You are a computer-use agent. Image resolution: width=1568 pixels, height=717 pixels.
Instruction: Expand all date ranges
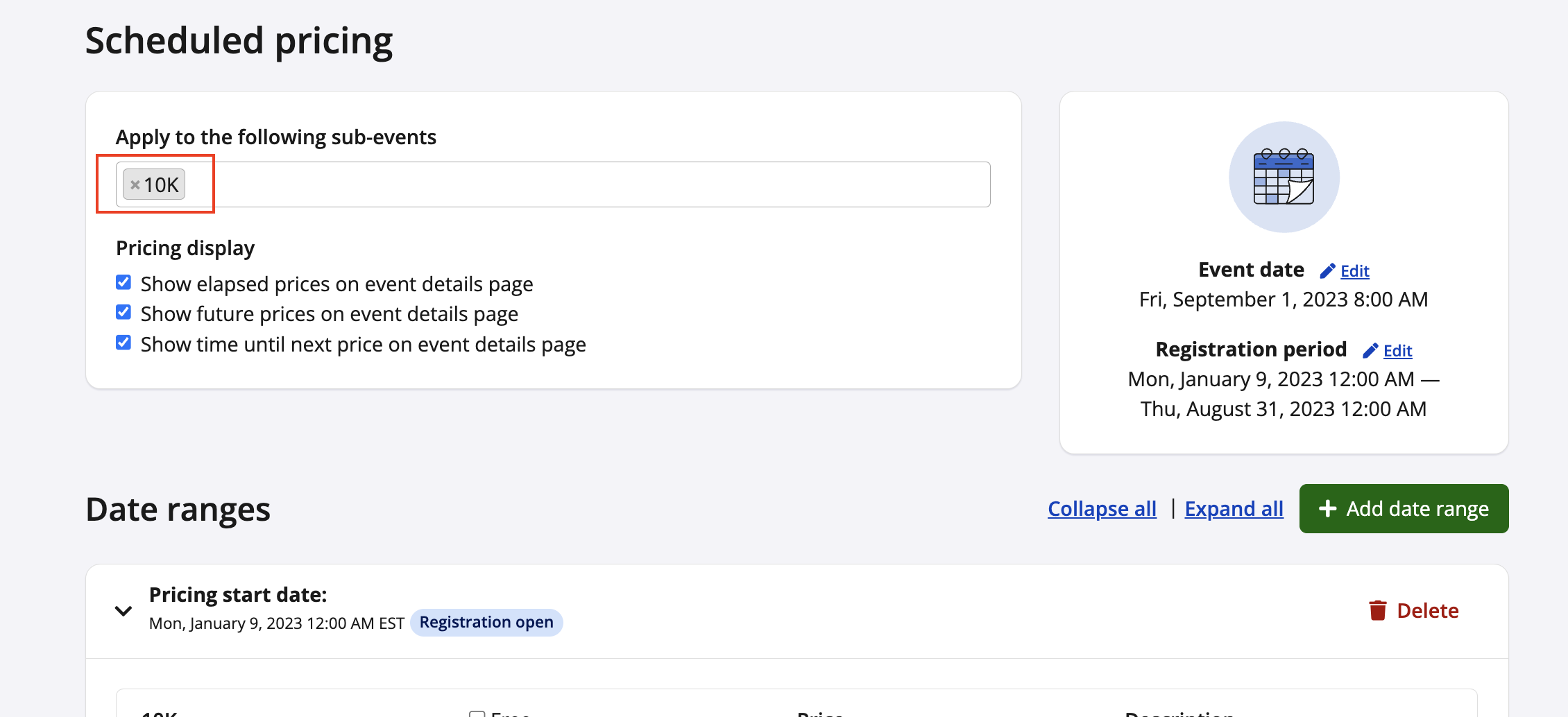click(1234, 509)
